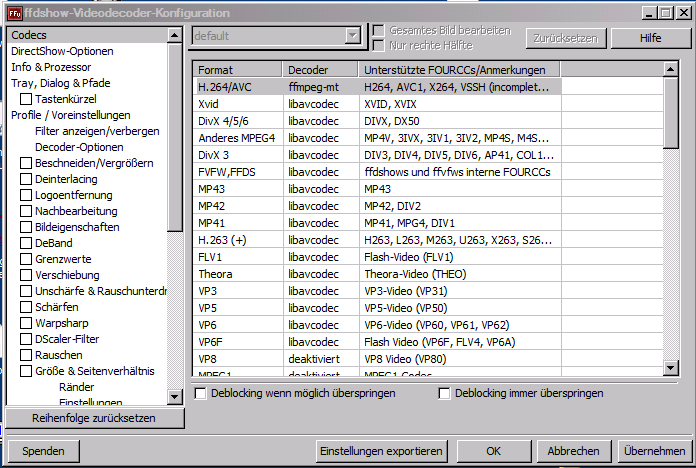This screenshot has width=696, height=468.
Task: Click the Hilfe button
Action: (650, 37)
